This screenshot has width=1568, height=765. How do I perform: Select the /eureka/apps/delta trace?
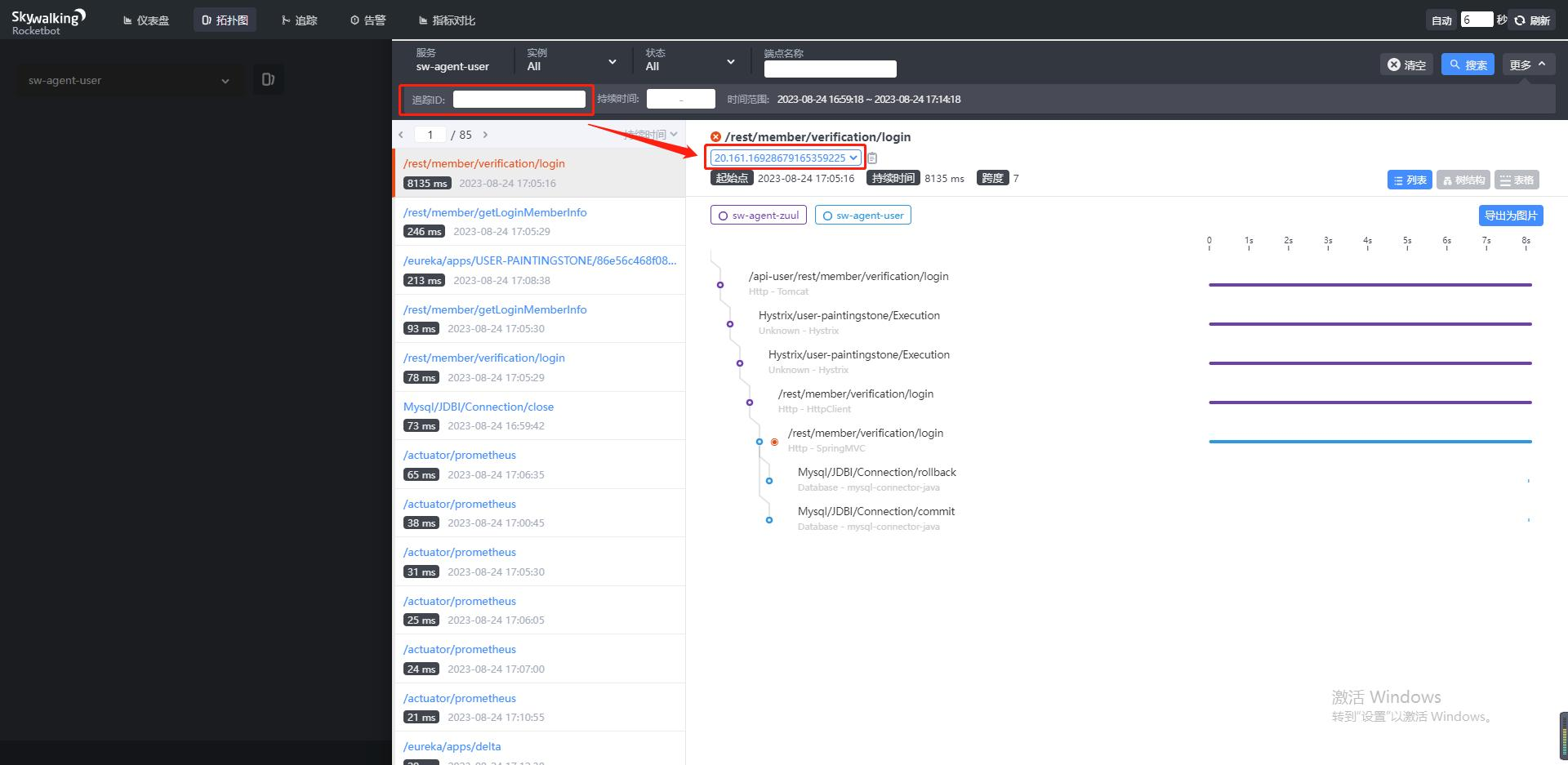click(539, 749)
